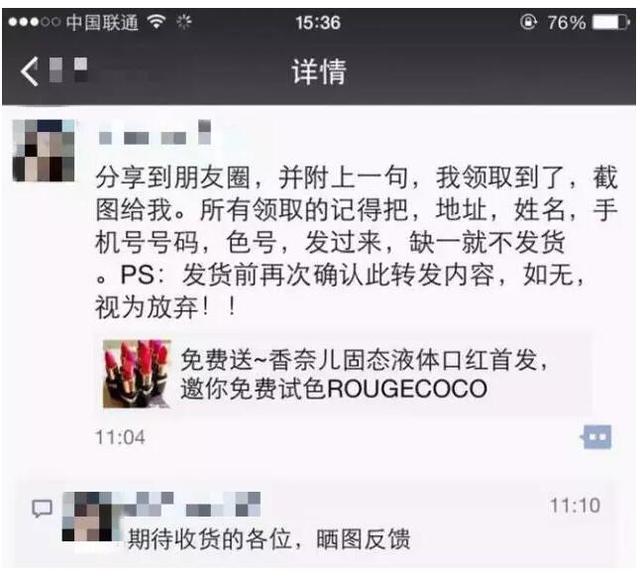Image resolution: width=640 pixels, height=577 pixels.
Task: Tap the commenter's pixelated avatar
Action: (88, 516)
